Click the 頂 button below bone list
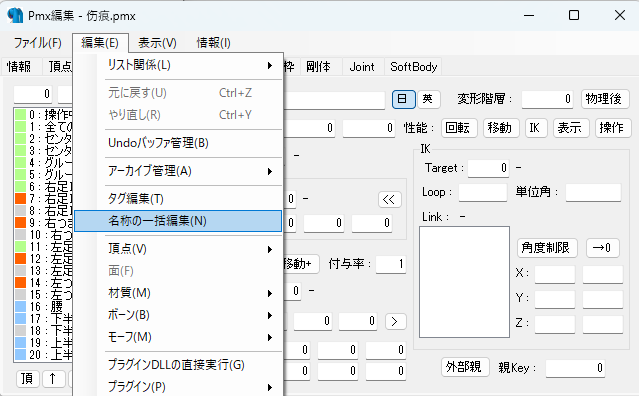Image resolution: width=639 pixels, height=396 pixels. (x=28, y=379)
